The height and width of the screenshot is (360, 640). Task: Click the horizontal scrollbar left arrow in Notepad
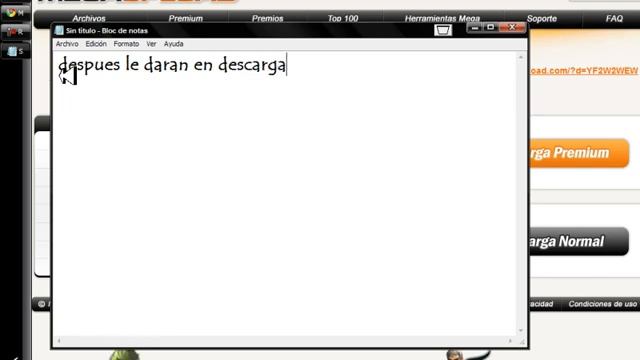[59, 341]
